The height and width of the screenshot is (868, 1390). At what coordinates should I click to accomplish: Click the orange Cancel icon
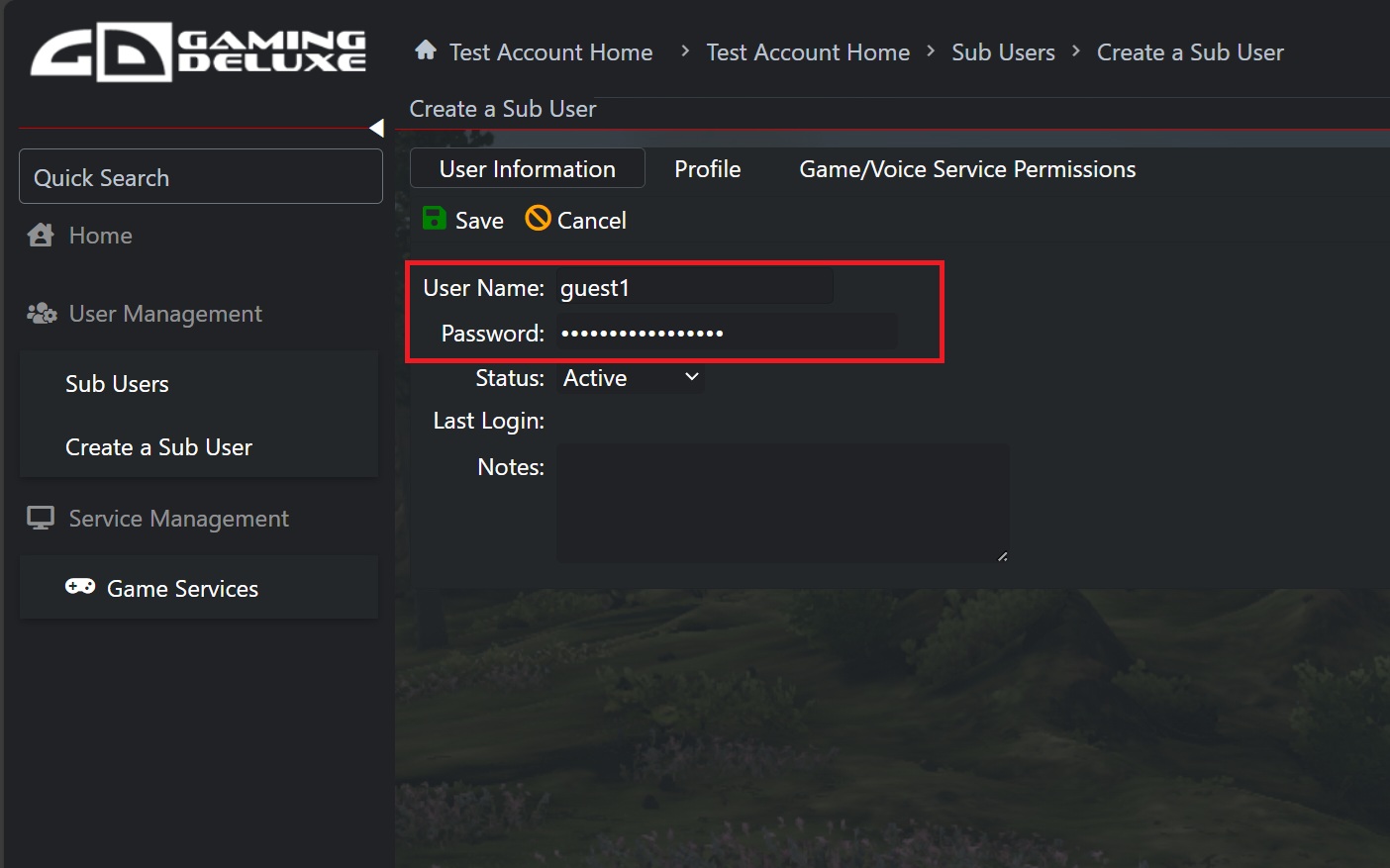pyautogui.click(x=538, y=219)
